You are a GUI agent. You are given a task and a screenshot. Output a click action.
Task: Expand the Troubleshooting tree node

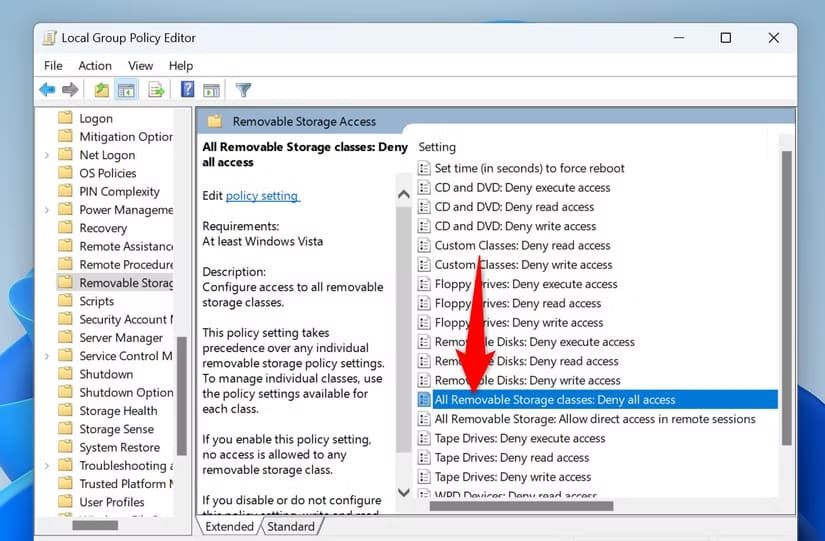[47, 466]
